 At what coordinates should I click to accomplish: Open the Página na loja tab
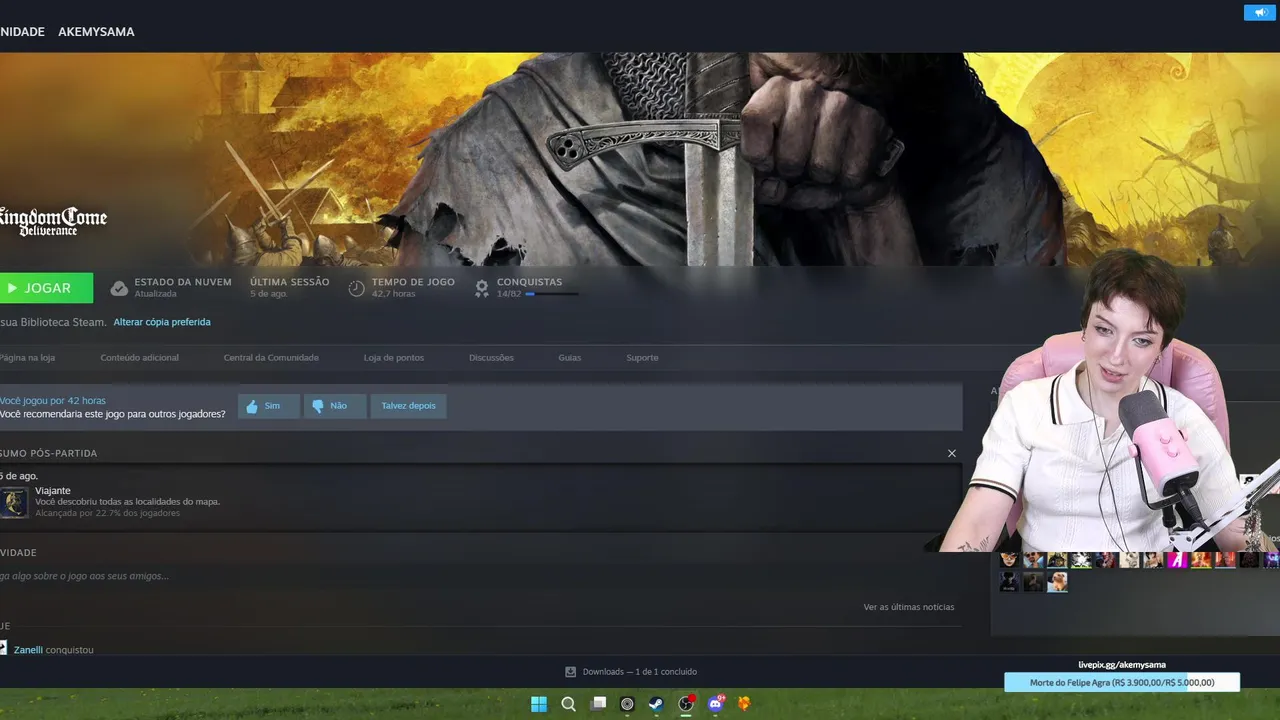(27, 357)
